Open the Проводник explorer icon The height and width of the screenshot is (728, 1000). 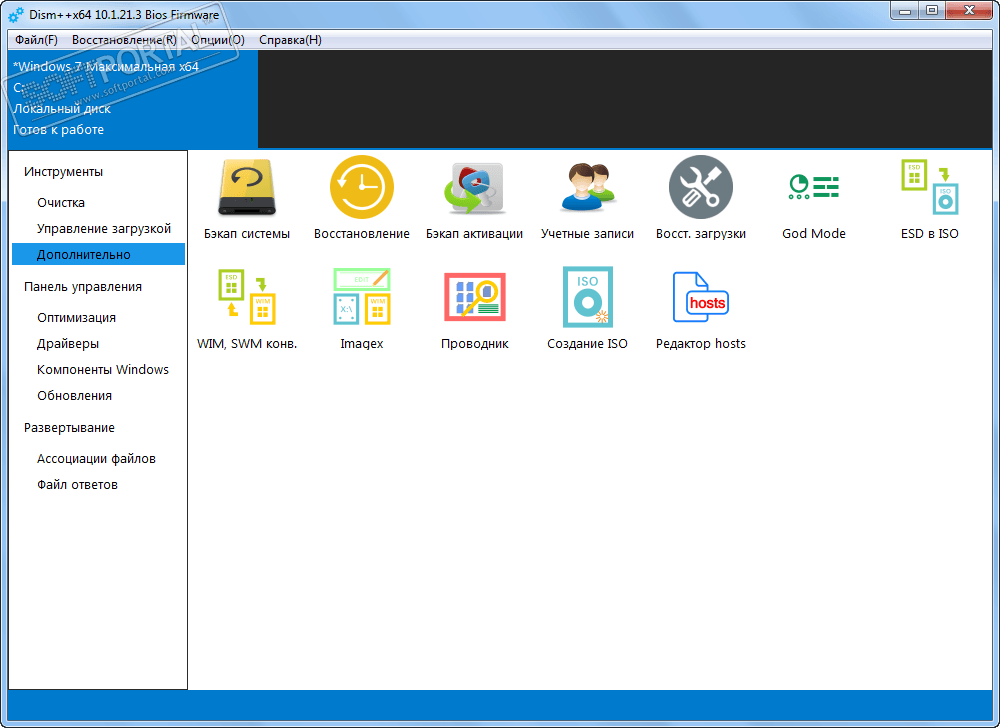coord(474,296)
